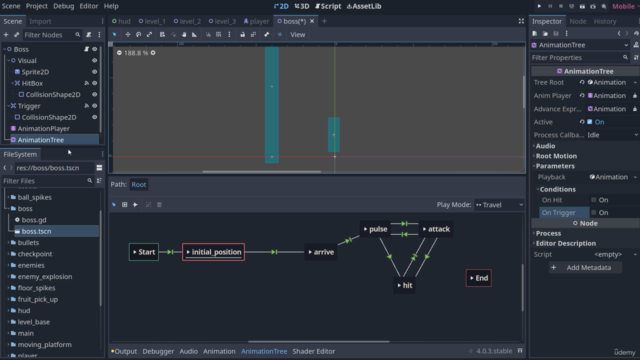Toggle visibility of Trigger node
The width and height of the screenshot is (640, 360).
[x=95, y=106]
